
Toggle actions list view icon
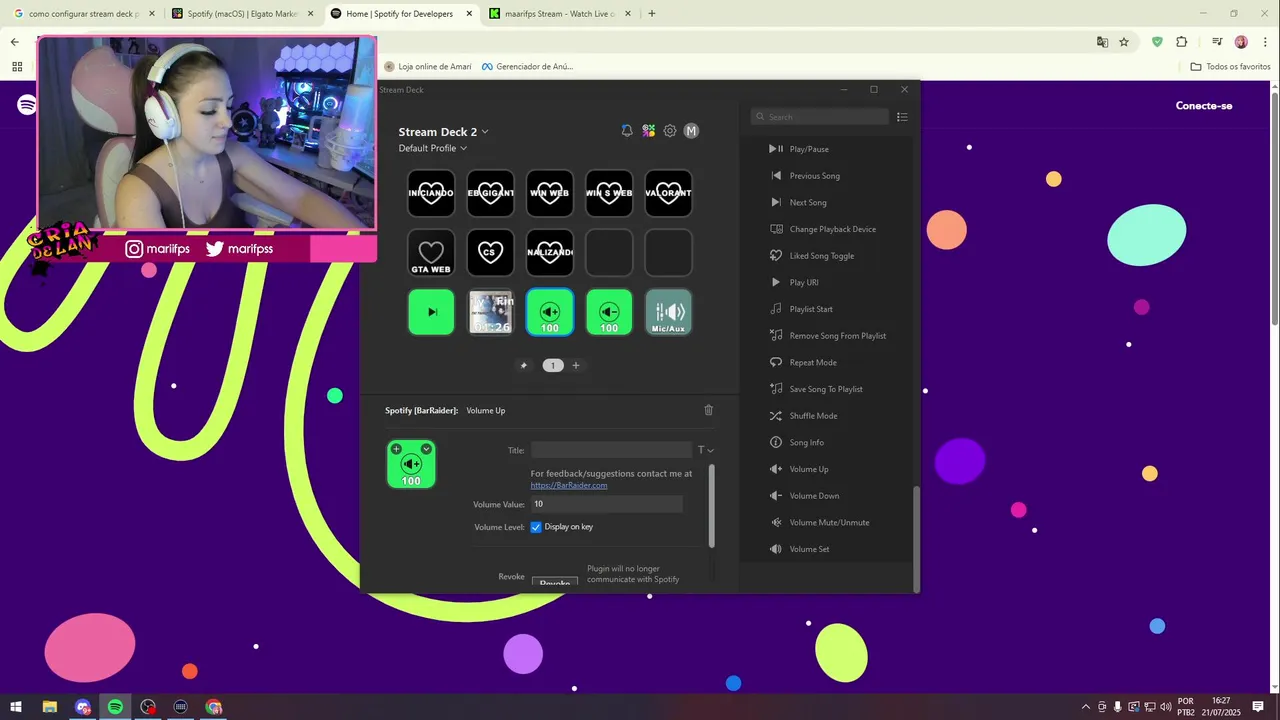coord(902,117)
